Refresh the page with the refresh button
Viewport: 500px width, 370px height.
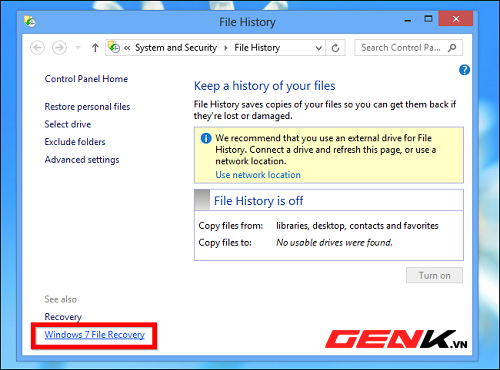(x=335, y=48)
